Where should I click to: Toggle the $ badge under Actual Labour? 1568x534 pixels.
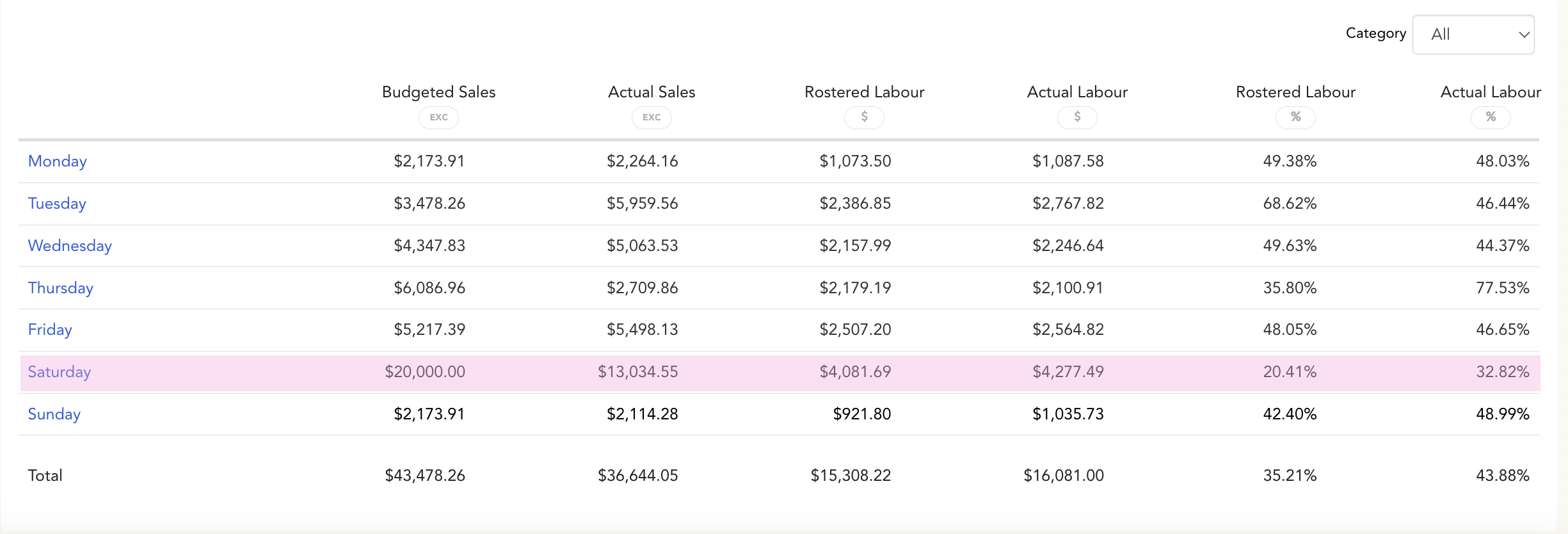[x=1077, y=117]
